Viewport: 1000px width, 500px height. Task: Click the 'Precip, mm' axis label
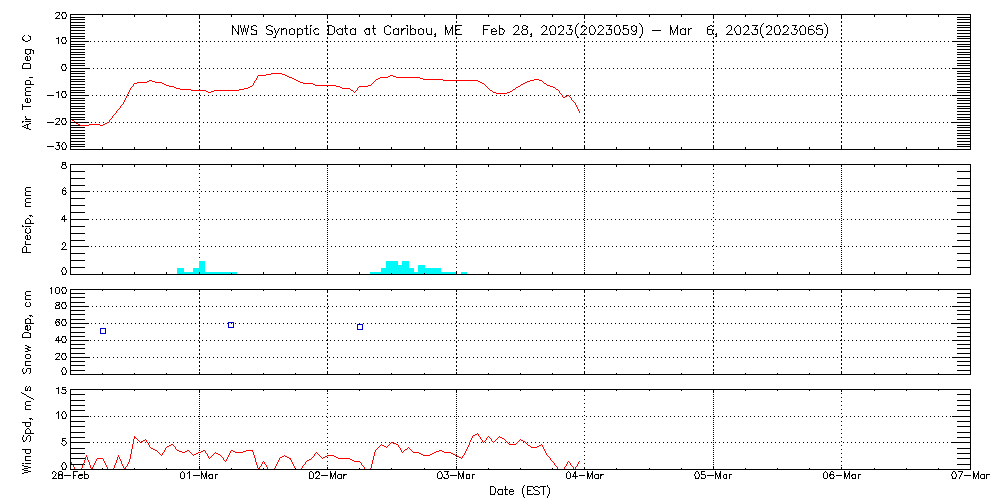click(27, 217)
